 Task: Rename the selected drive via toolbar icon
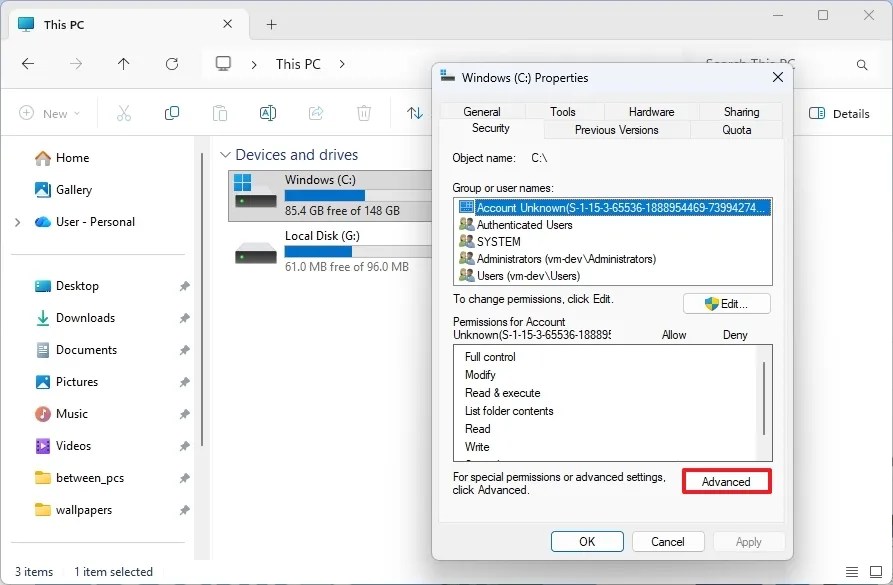pos(268,113)
